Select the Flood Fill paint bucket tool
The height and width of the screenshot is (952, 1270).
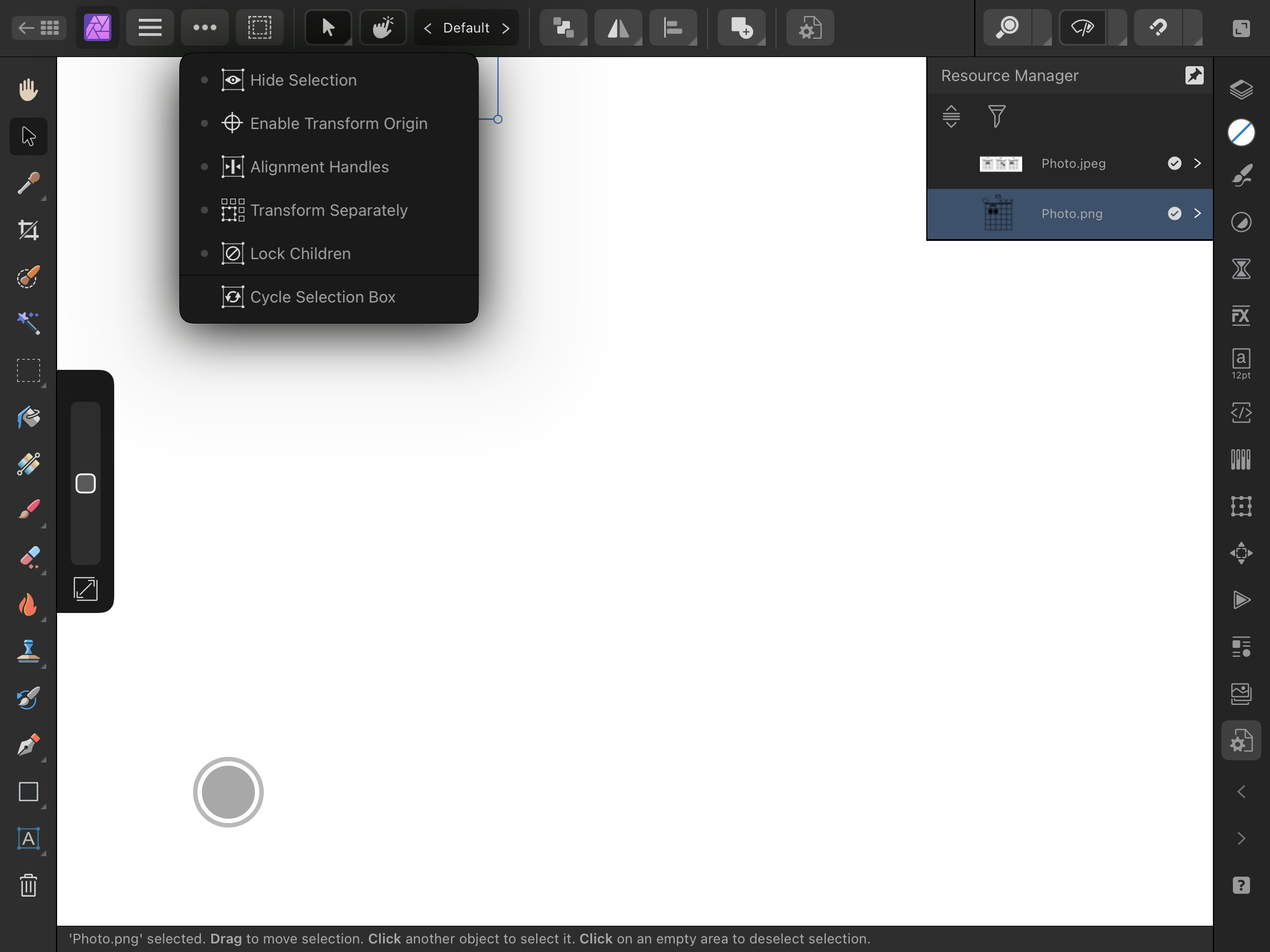(28, 417)
